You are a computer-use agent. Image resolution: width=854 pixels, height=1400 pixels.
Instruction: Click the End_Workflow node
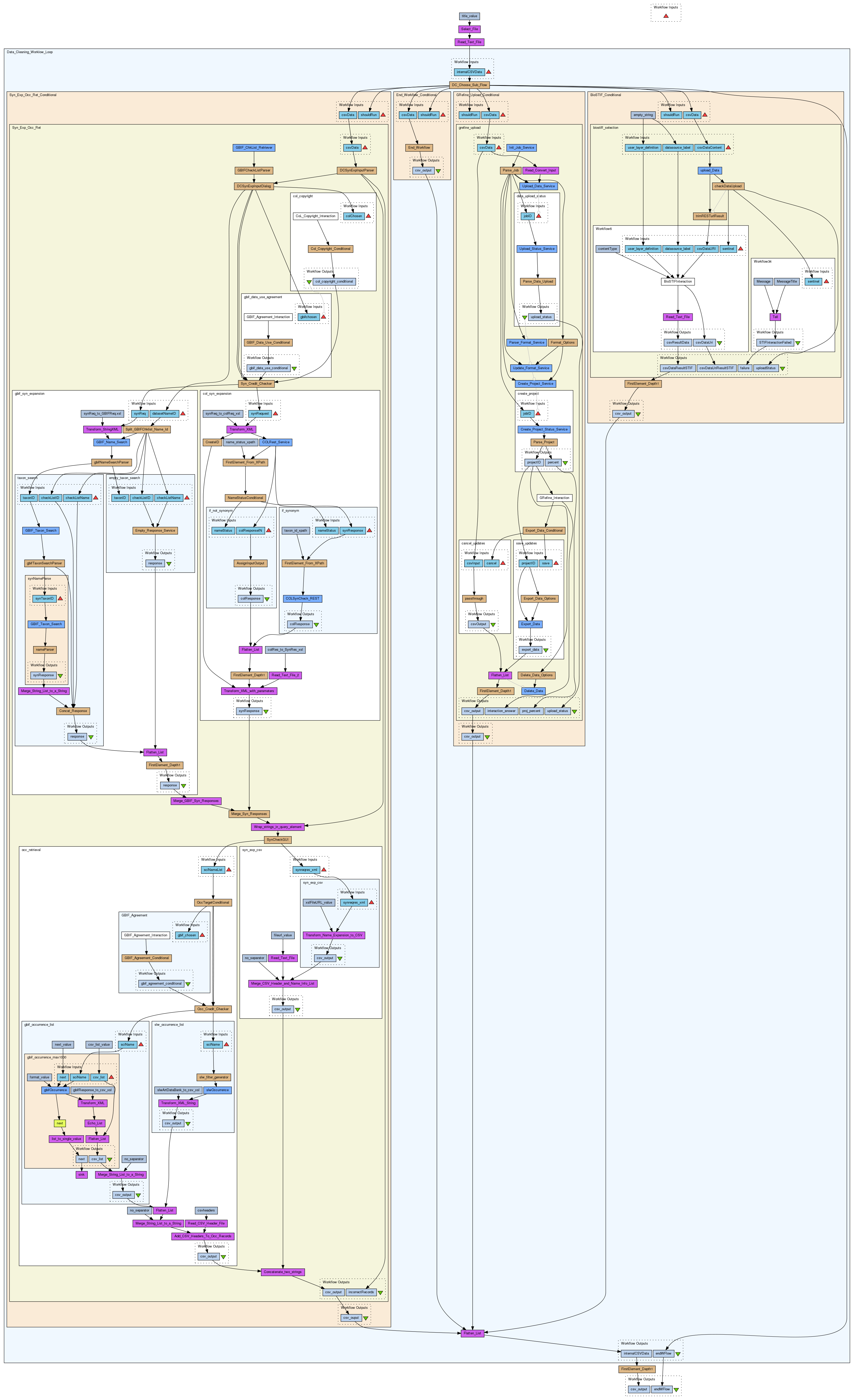point(419,148)
